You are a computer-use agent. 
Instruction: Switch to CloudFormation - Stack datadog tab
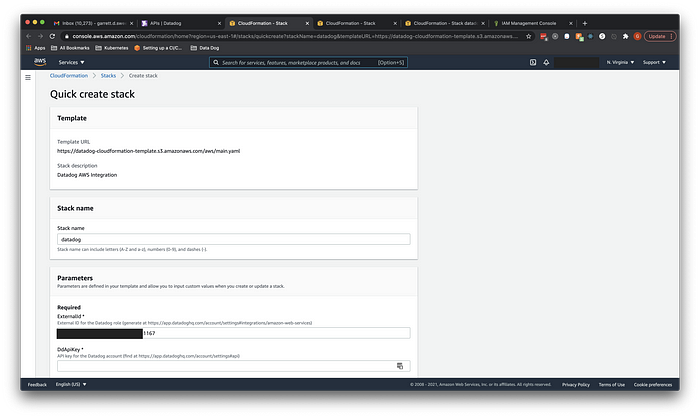click(x=444, y=23)
